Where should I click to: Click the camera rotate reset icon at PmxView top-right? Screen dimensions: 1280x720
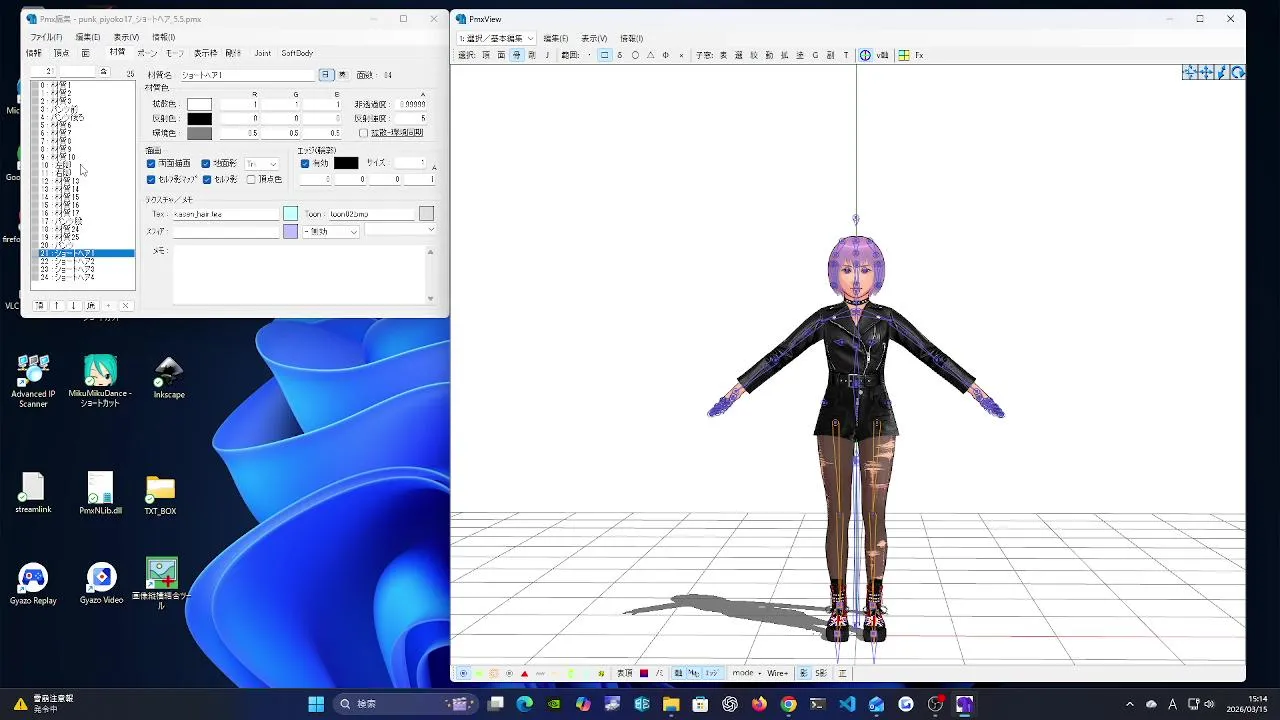coord(1238,72)
